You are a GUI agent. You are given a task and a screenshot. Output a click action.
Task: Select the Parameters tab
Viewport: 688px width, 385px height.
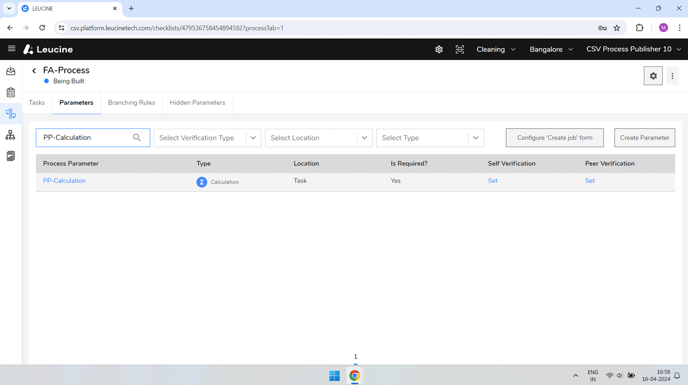[x=76, y=103]
